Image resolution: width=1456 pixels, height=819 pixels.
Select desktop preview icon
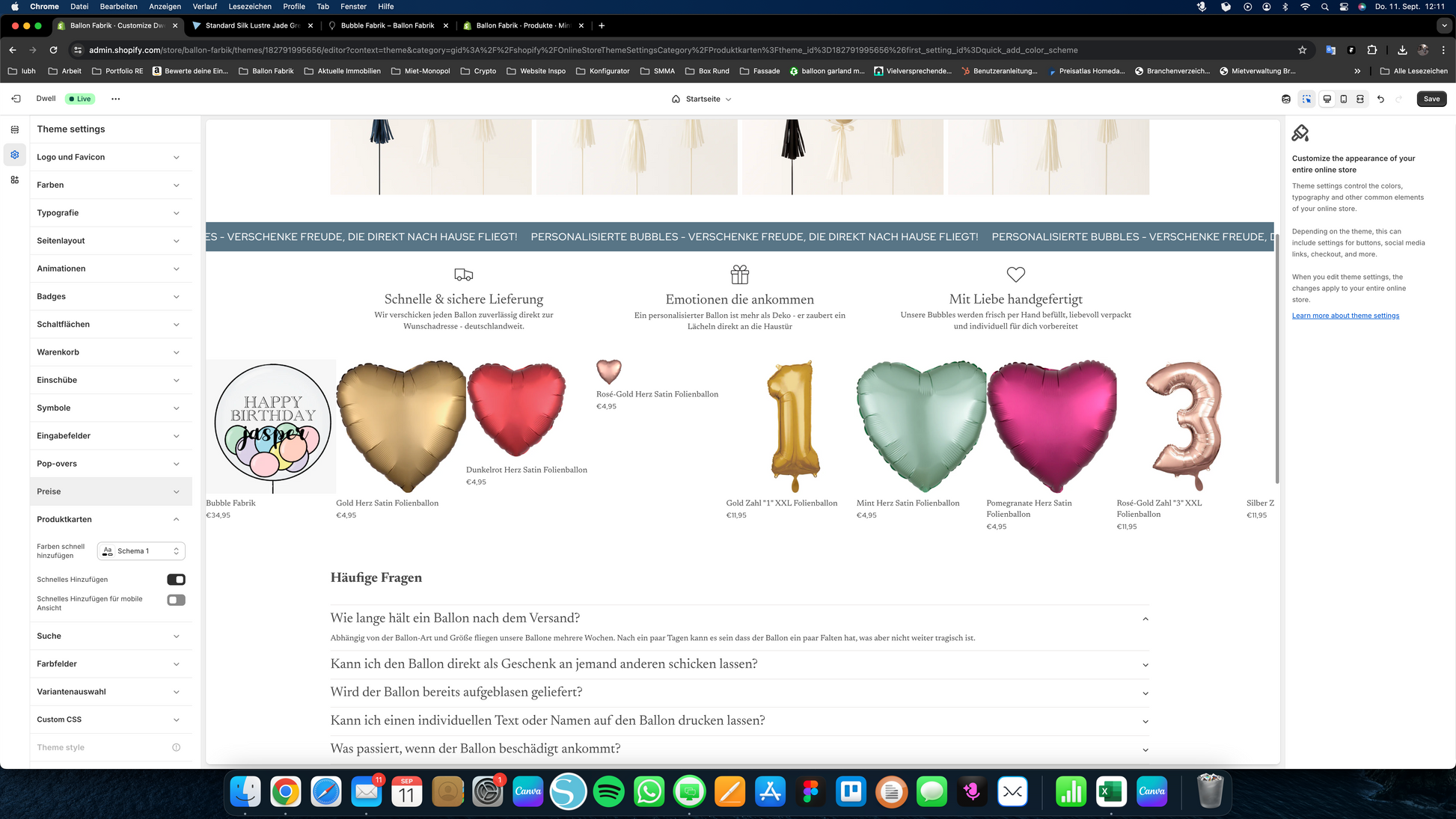(x=1327, y=99)
